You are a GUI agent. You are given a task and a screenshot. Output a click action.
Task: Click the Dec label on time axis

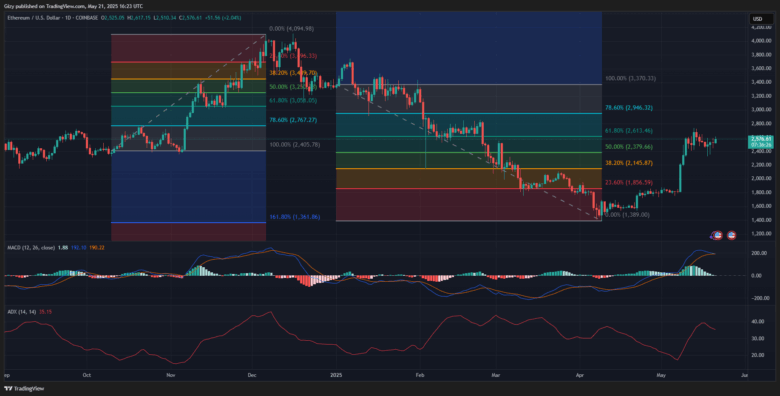251,375
